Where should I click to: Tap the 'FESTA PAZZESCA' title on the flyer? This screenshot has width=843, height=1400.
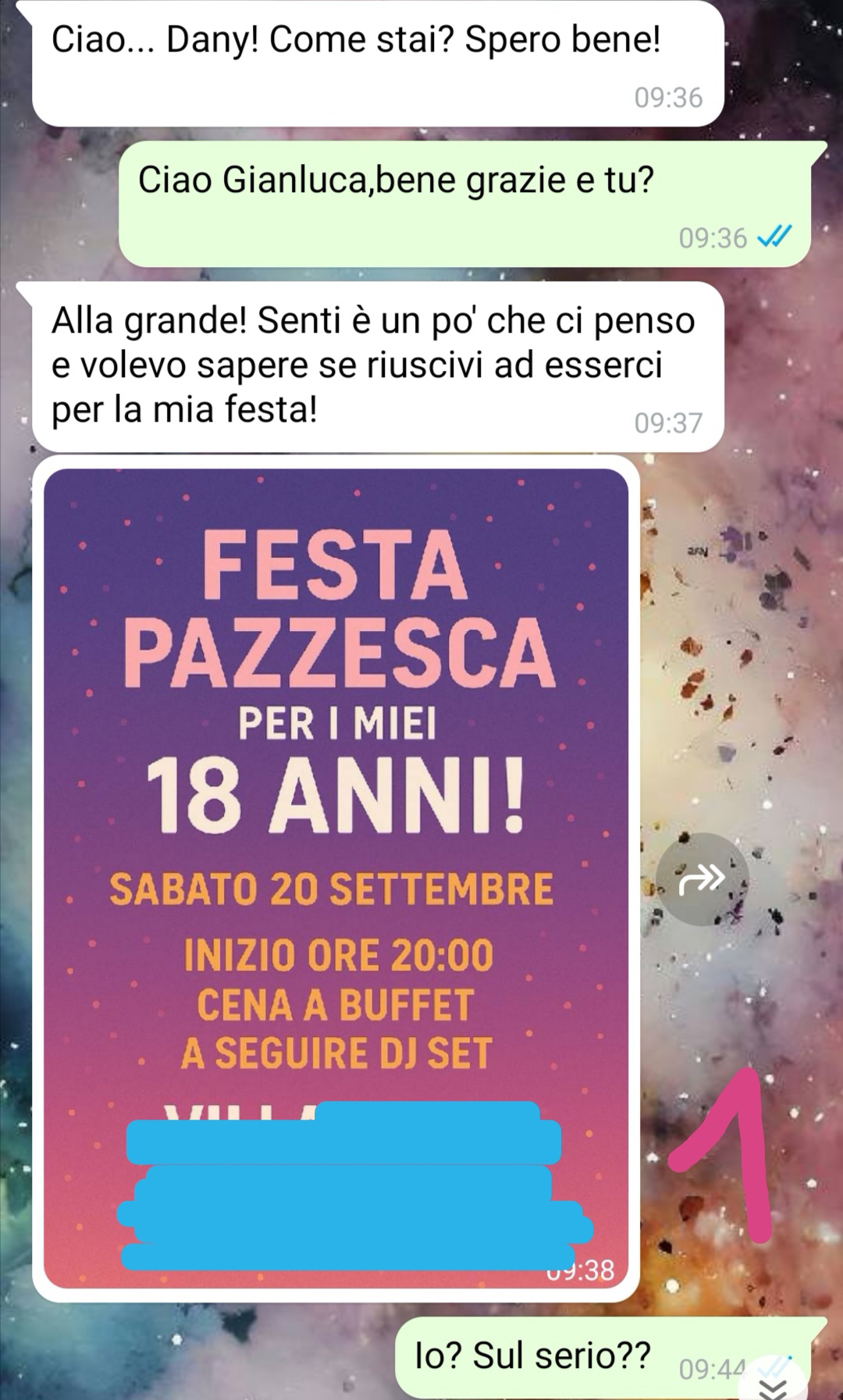coord(338,609)
